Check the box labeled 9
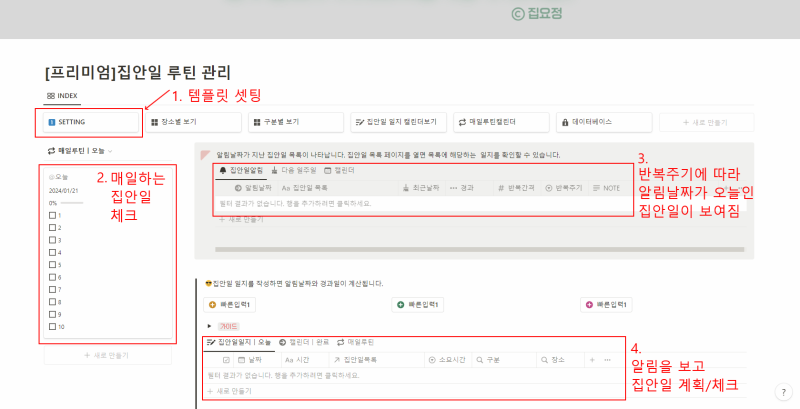Screen dimensions: 800x409 coord(52,314)
